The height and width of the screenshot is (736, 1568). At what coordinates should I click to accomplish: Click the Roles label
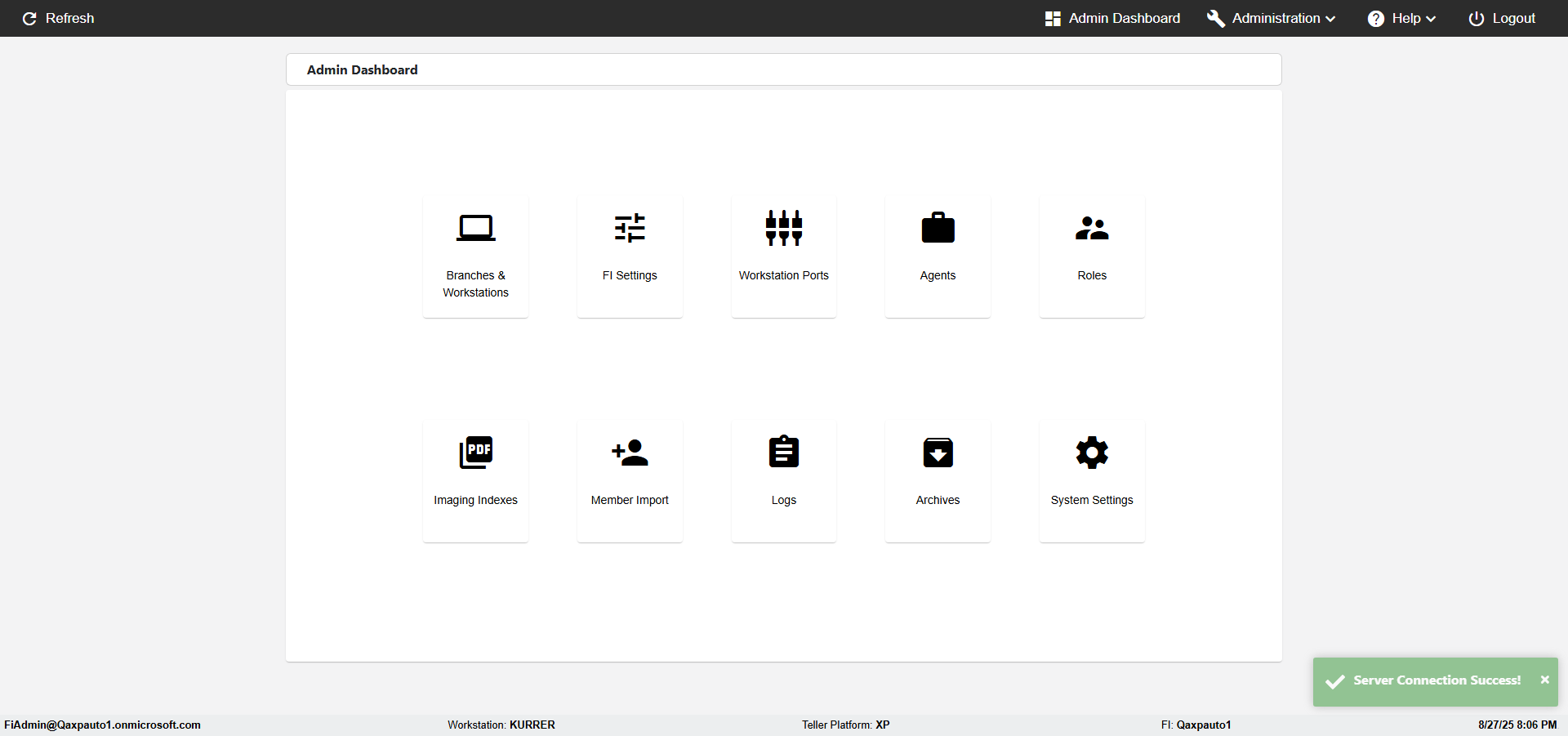click(x=1092, y=275)
